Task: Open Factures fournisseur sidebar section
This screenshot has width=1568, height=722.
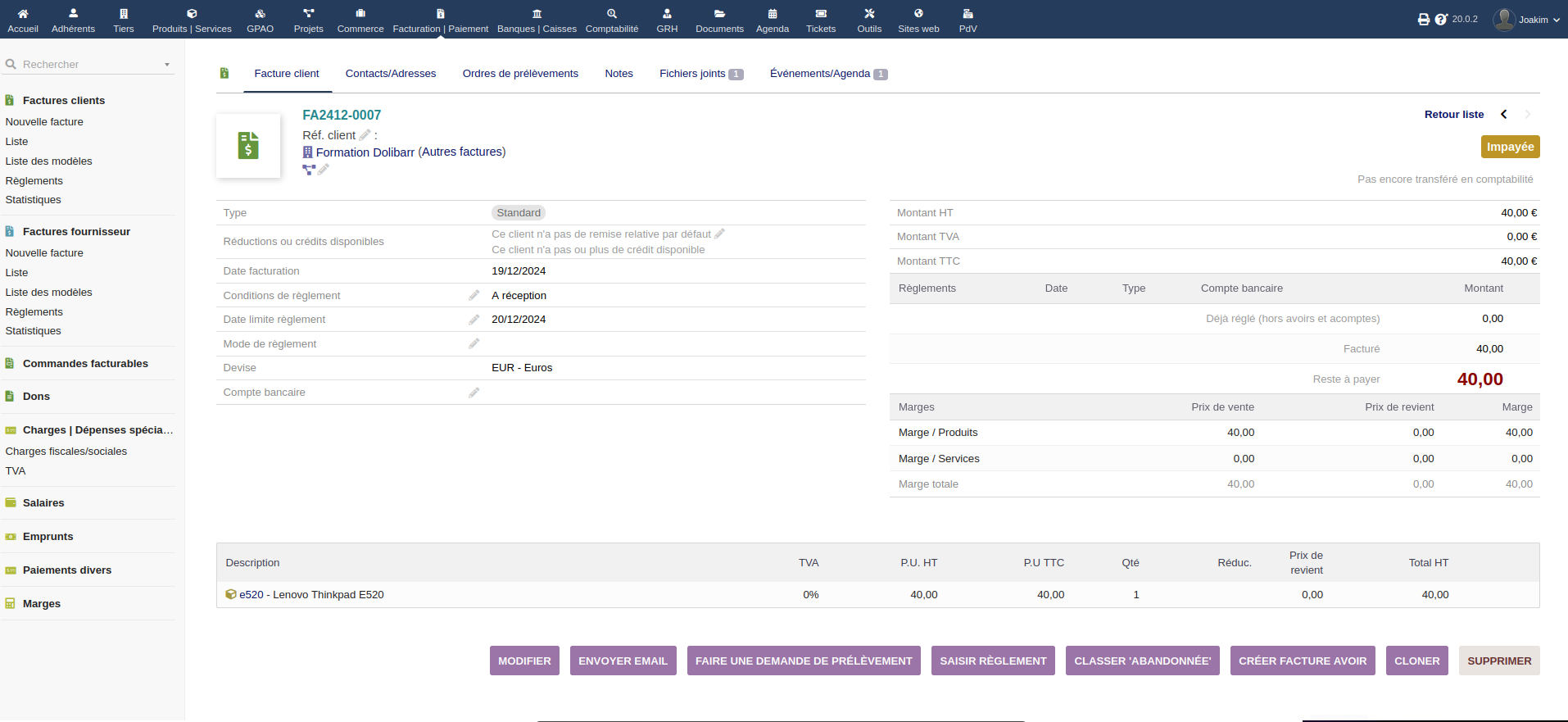Action: [76, 232]
